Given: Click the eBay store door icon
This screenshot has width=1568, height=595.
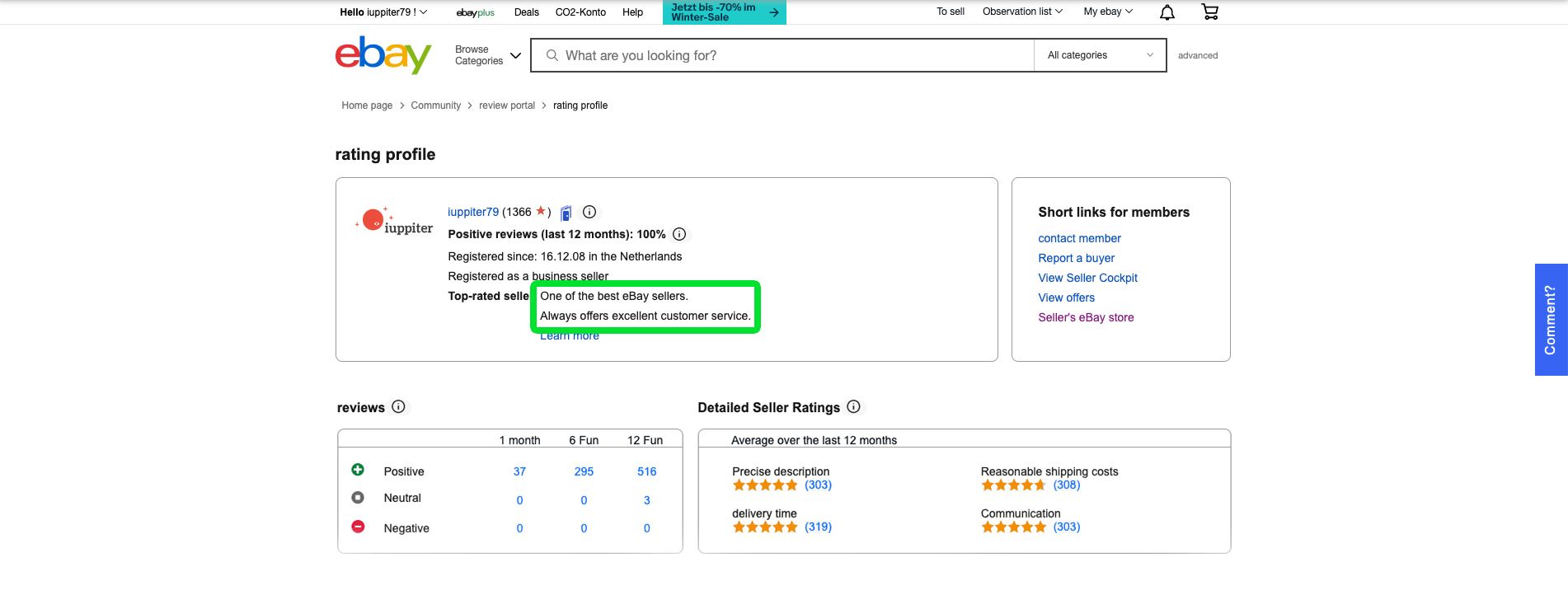Looking at the screenshot, I should pos(566,213).
